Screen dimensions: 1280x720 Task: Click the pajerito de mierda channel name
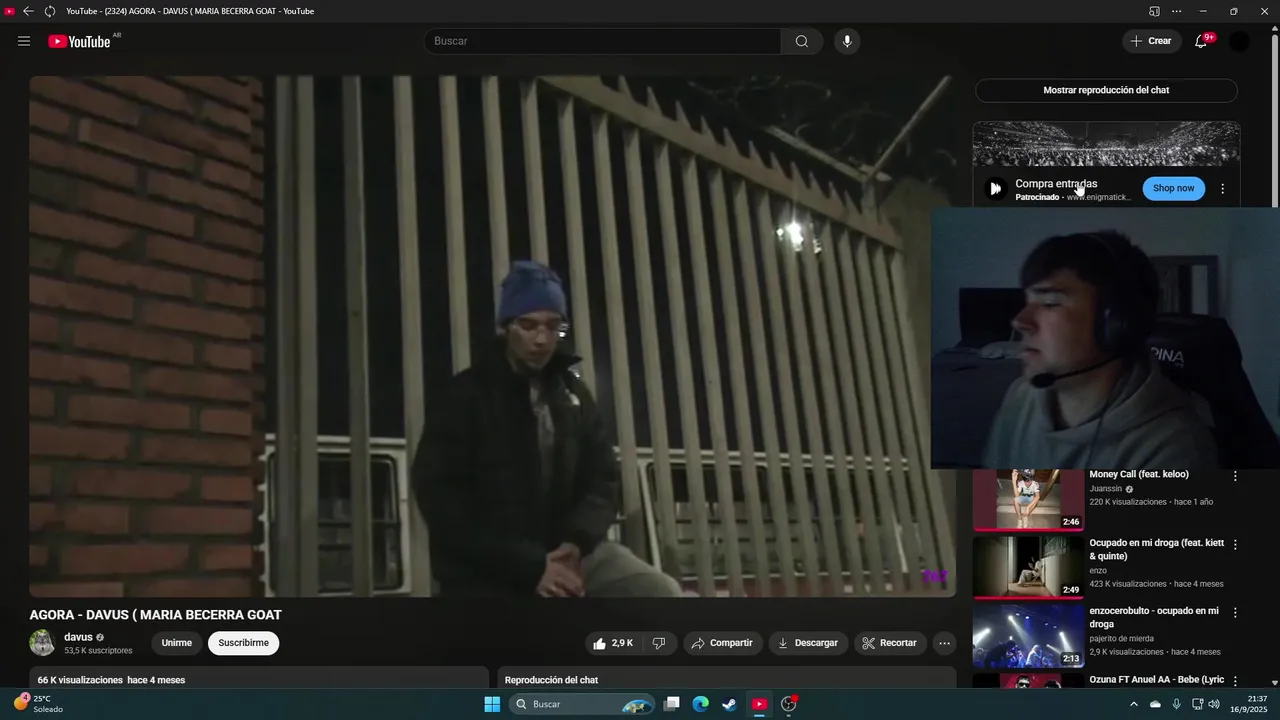1121,638
